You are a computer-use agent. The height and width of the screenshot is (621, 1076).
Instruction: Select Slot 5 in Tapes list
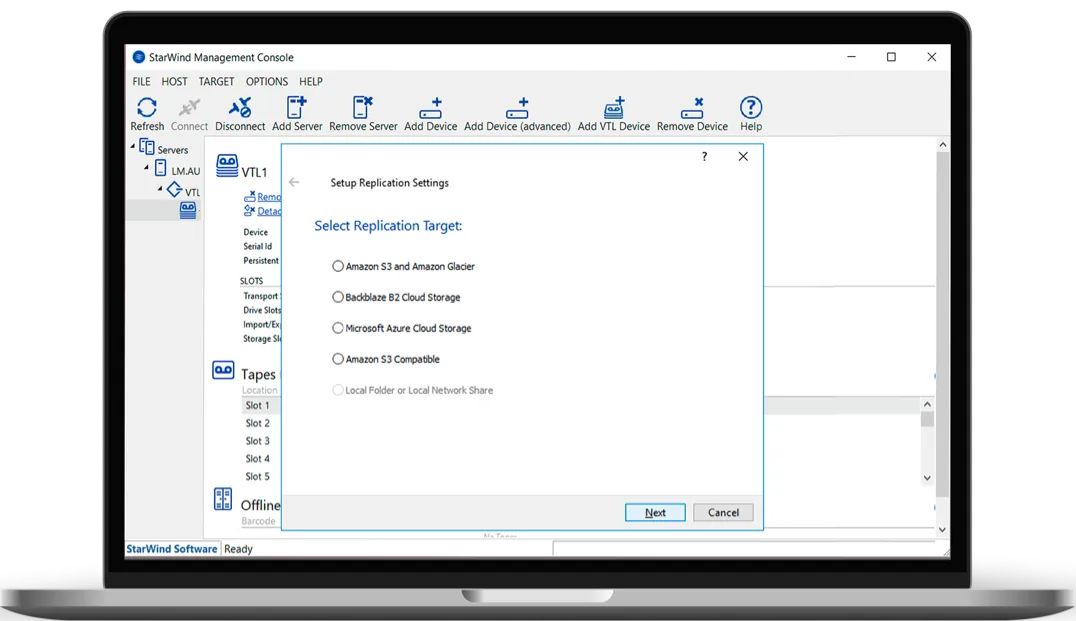click(258, 477)
